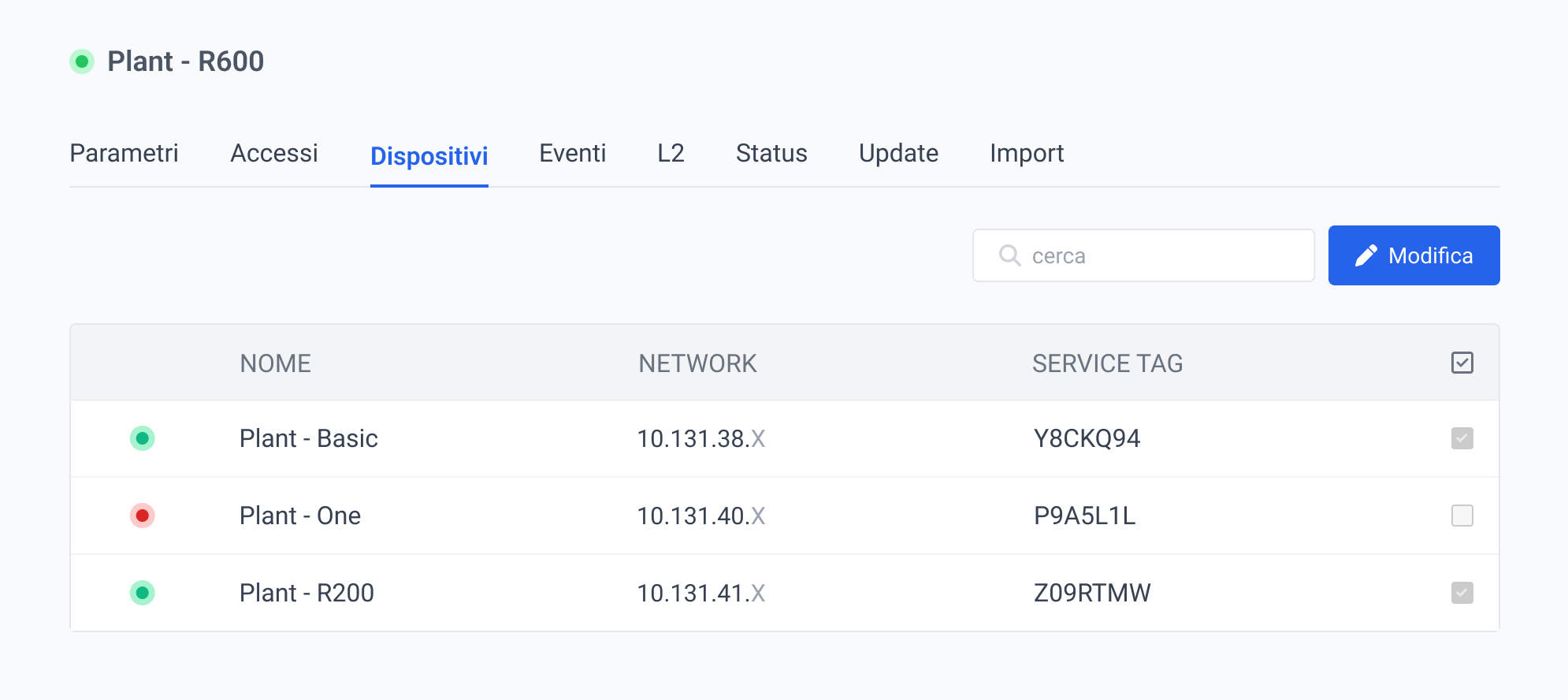Click the green status dot beside Plant - R600
The height and width of the screenshot is (700, 1568).
tap(82, 61)
